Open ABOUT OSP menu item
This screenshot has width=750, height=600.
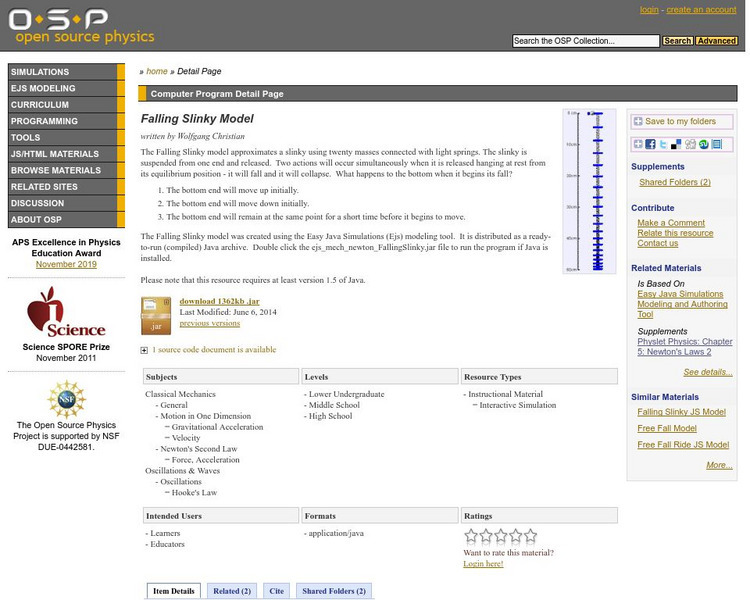tap(66, 220)
